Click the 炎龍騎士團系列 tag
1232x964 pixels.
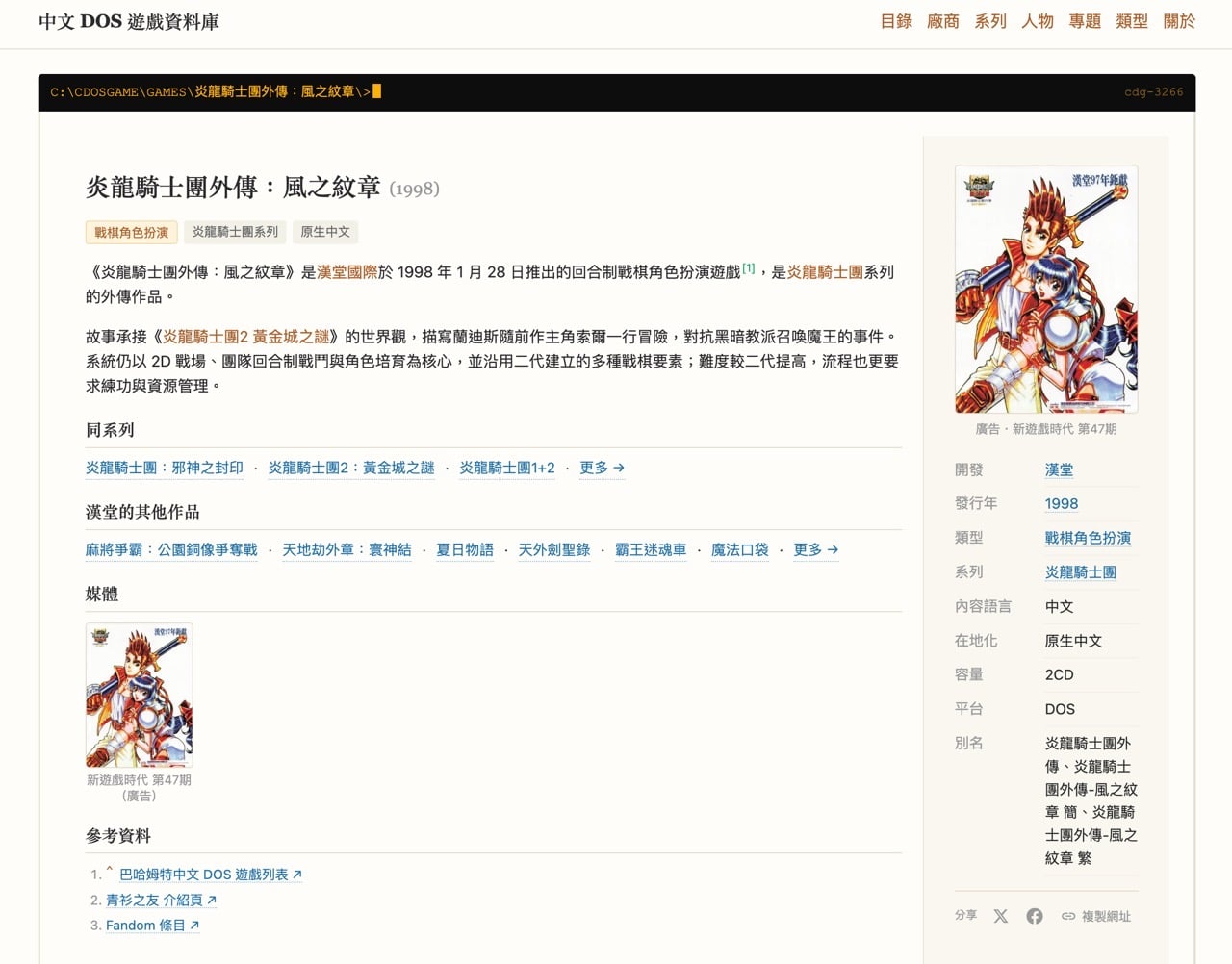pyautogui.click(x=235, y=232)
